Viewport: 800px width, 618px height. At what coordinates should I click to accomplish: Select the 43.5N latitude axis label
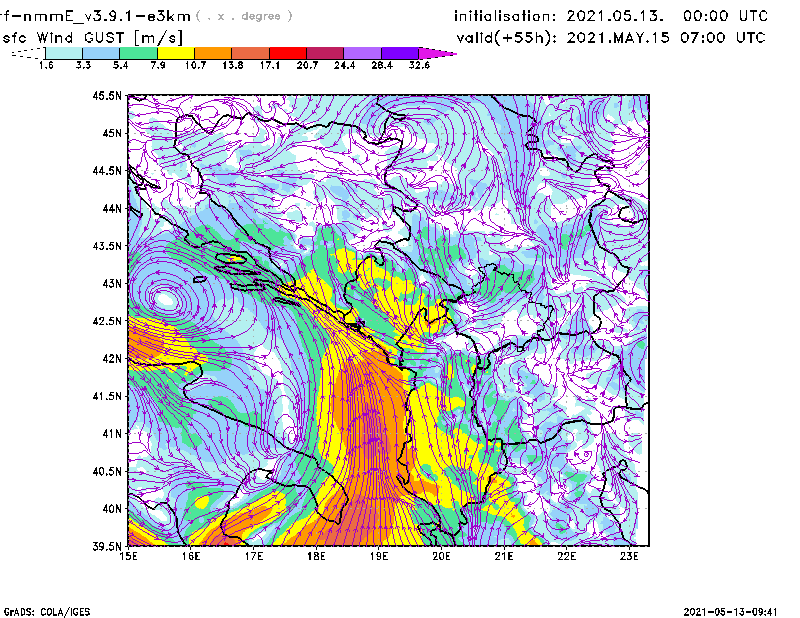107,246
